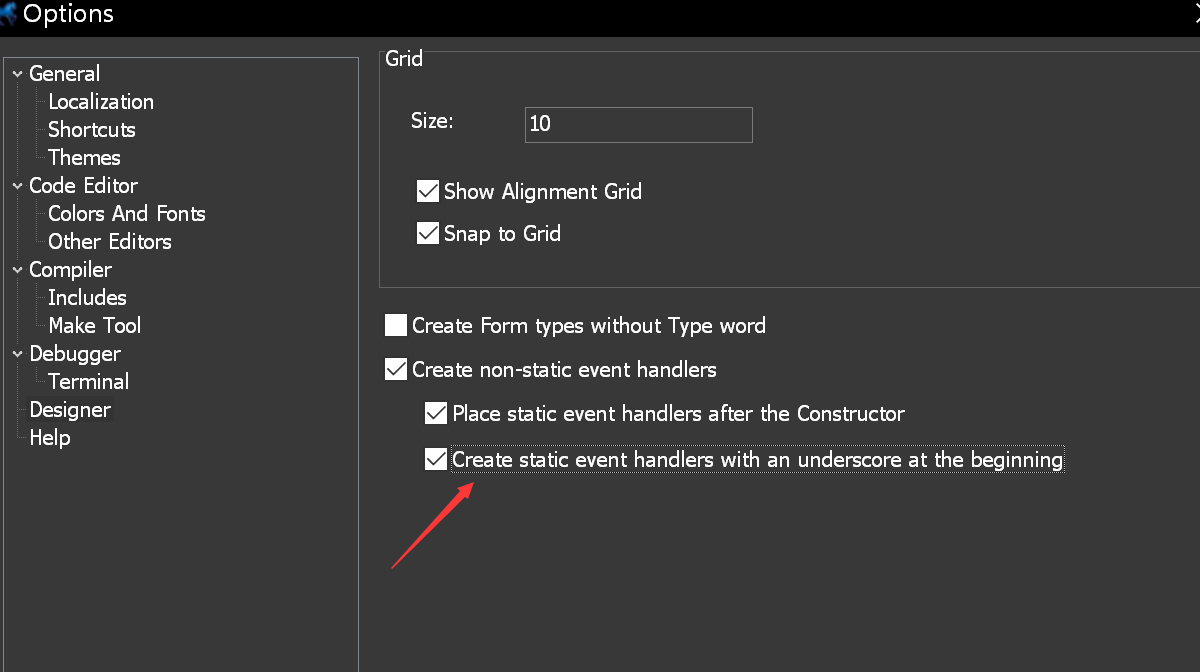Viewport: 1200px width, 672px height.
Task: Collapse the Compiler section
Action: click(x=16, y=269)
